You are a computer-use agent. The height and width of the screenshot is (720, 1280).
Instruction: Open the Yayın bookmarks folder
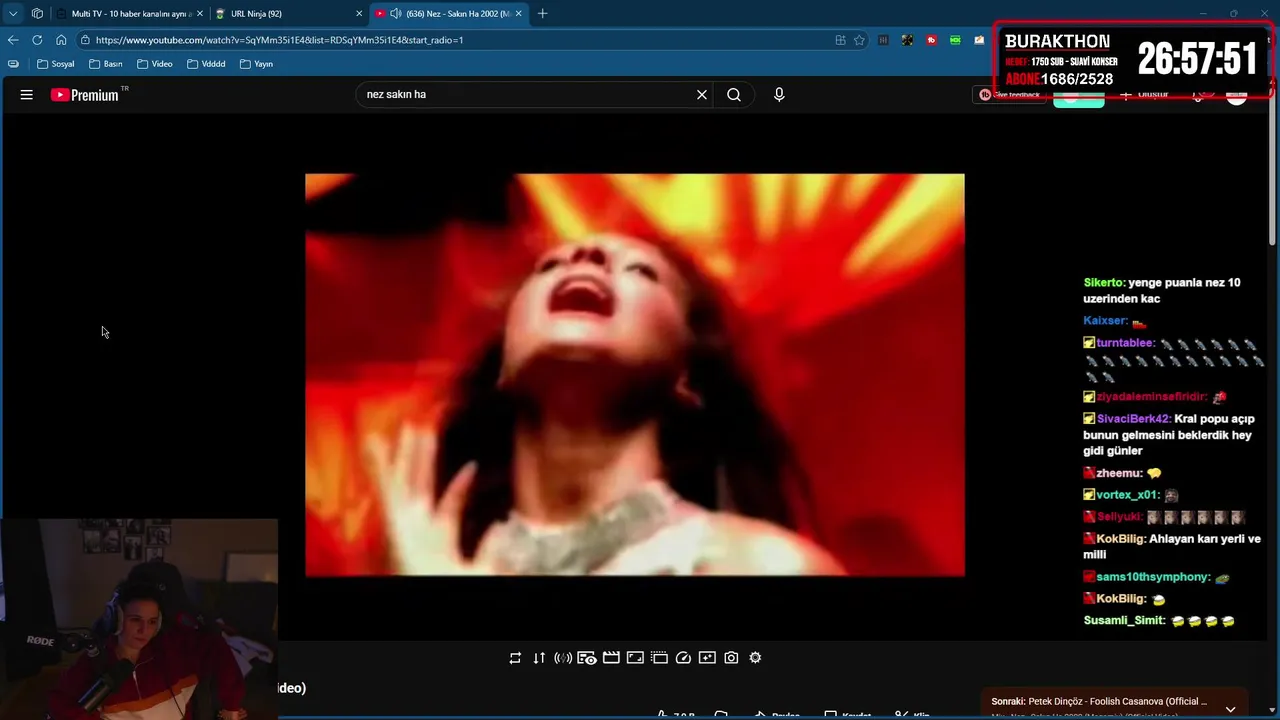click(255, 64)
